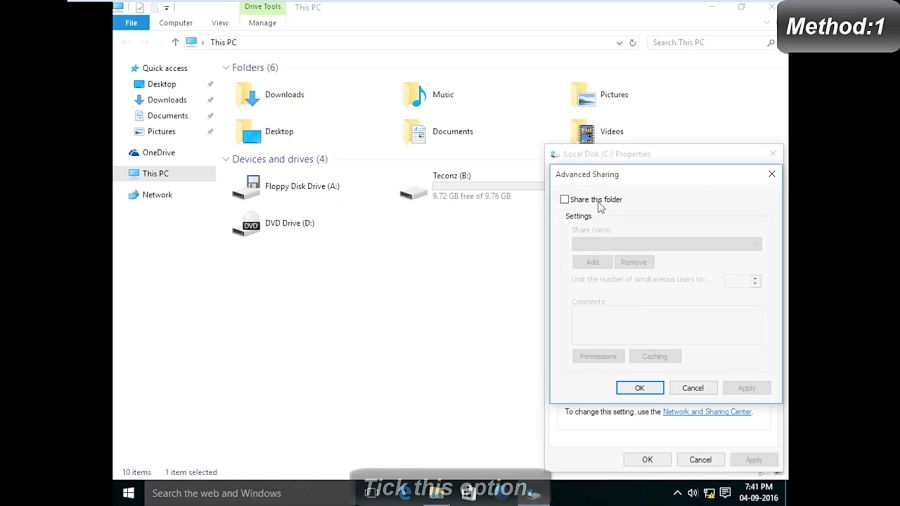Image resolution: width=900 pixels, height=506 pixels.
Task: Collapse the Folders (6) group
Action: (x=226, y=68)
